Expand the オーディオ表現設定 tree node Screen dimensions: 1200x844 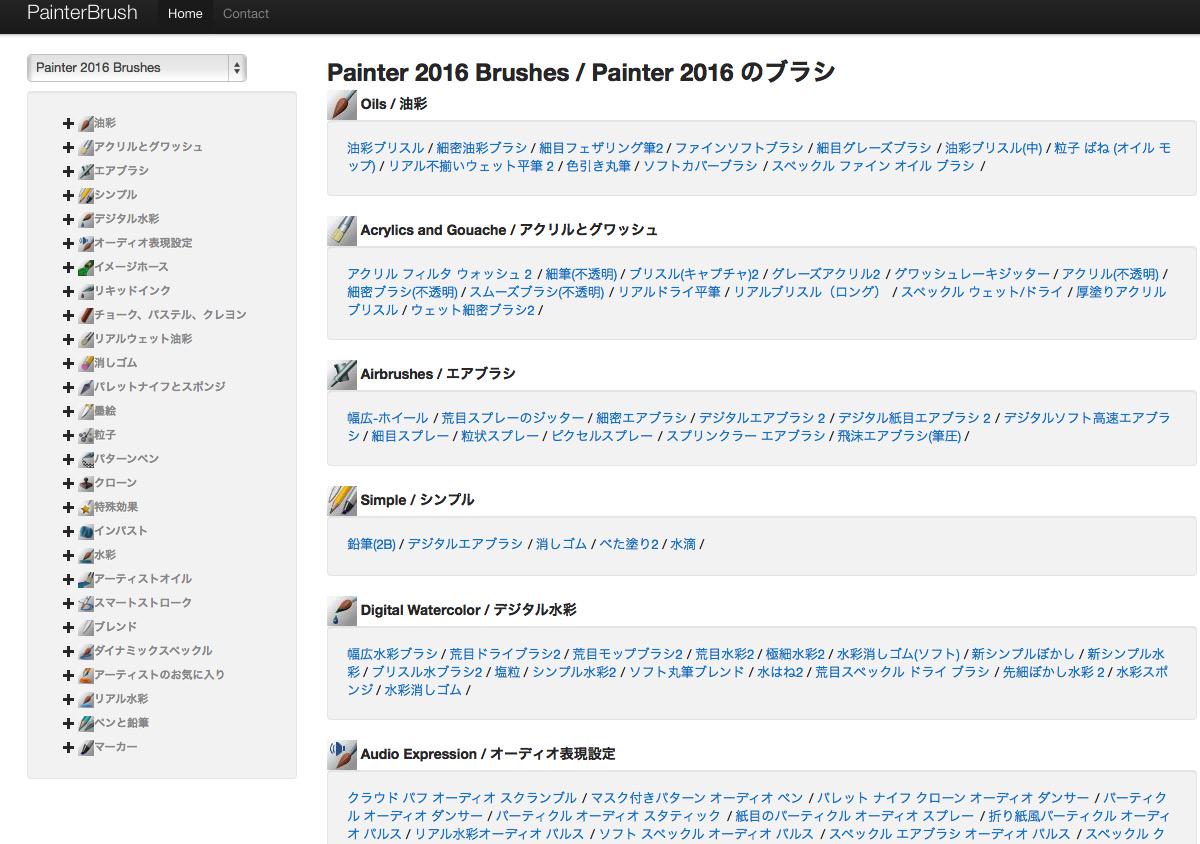(x=68, y=243)
